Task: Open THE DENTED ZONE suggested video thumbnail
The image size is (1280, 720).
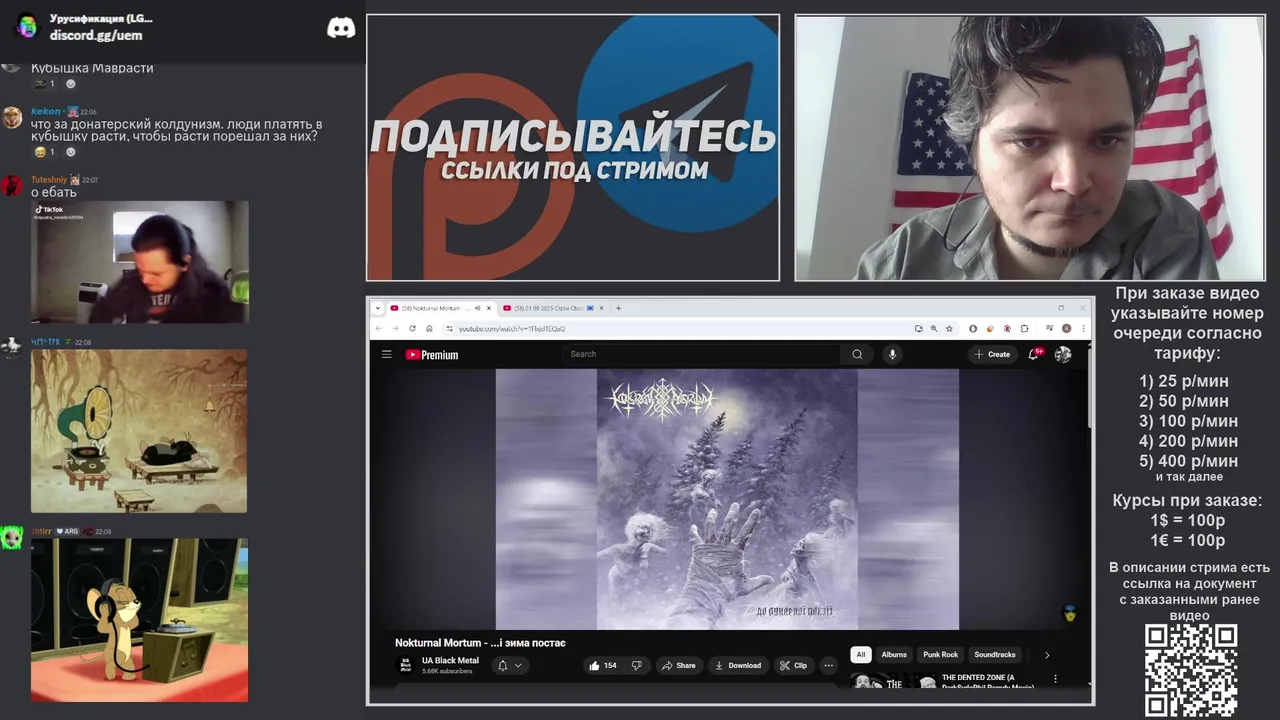Action: coord(893,681)
